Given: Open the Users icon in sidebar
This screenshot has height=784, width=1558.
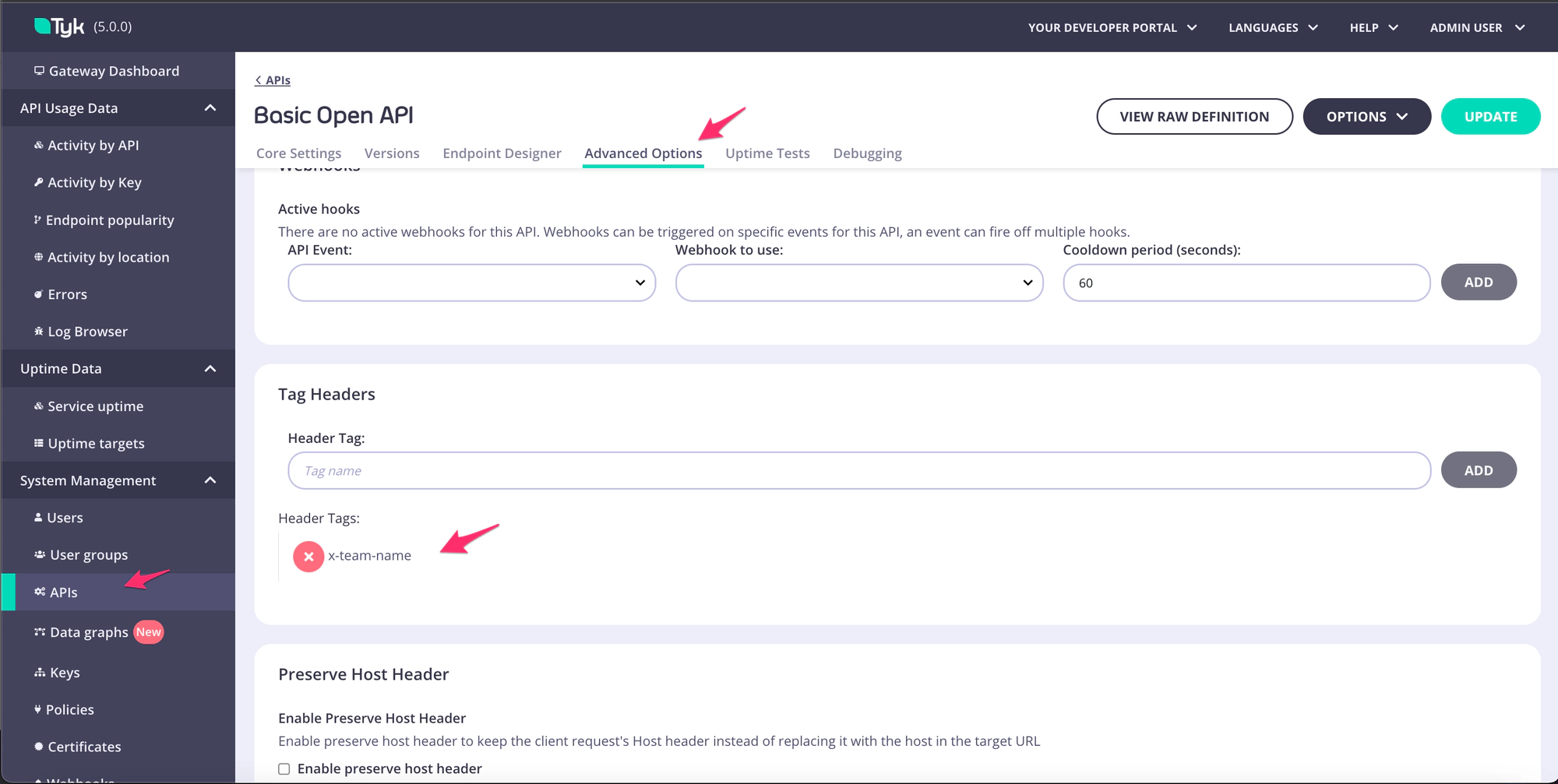Looking at the screenshot, I should pos(38,518).
